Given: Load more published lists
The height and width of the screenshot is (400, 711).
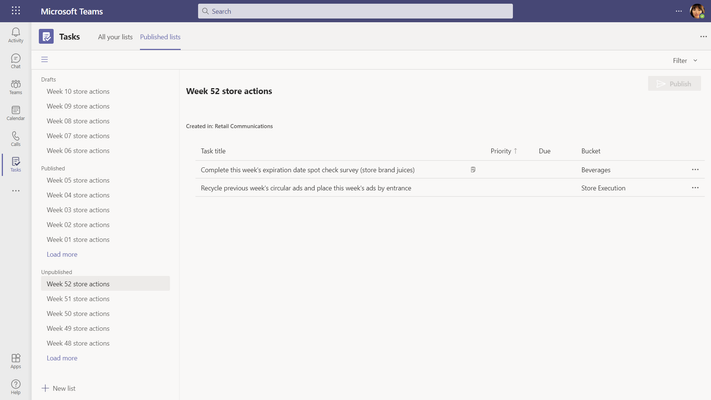Looking at the screenshot, I should [x=62, y=254].
